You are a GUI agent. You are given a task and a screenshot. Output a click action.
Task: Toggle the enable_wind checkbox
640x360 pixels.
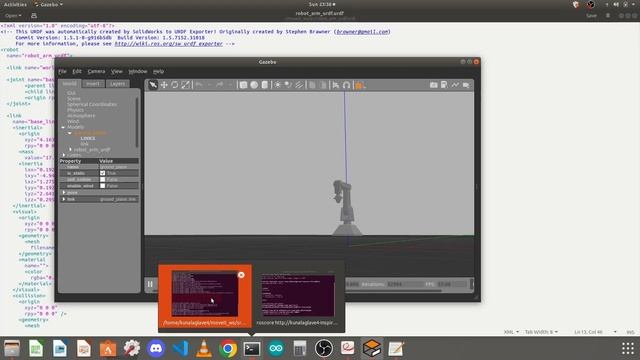tap(102, 186)
